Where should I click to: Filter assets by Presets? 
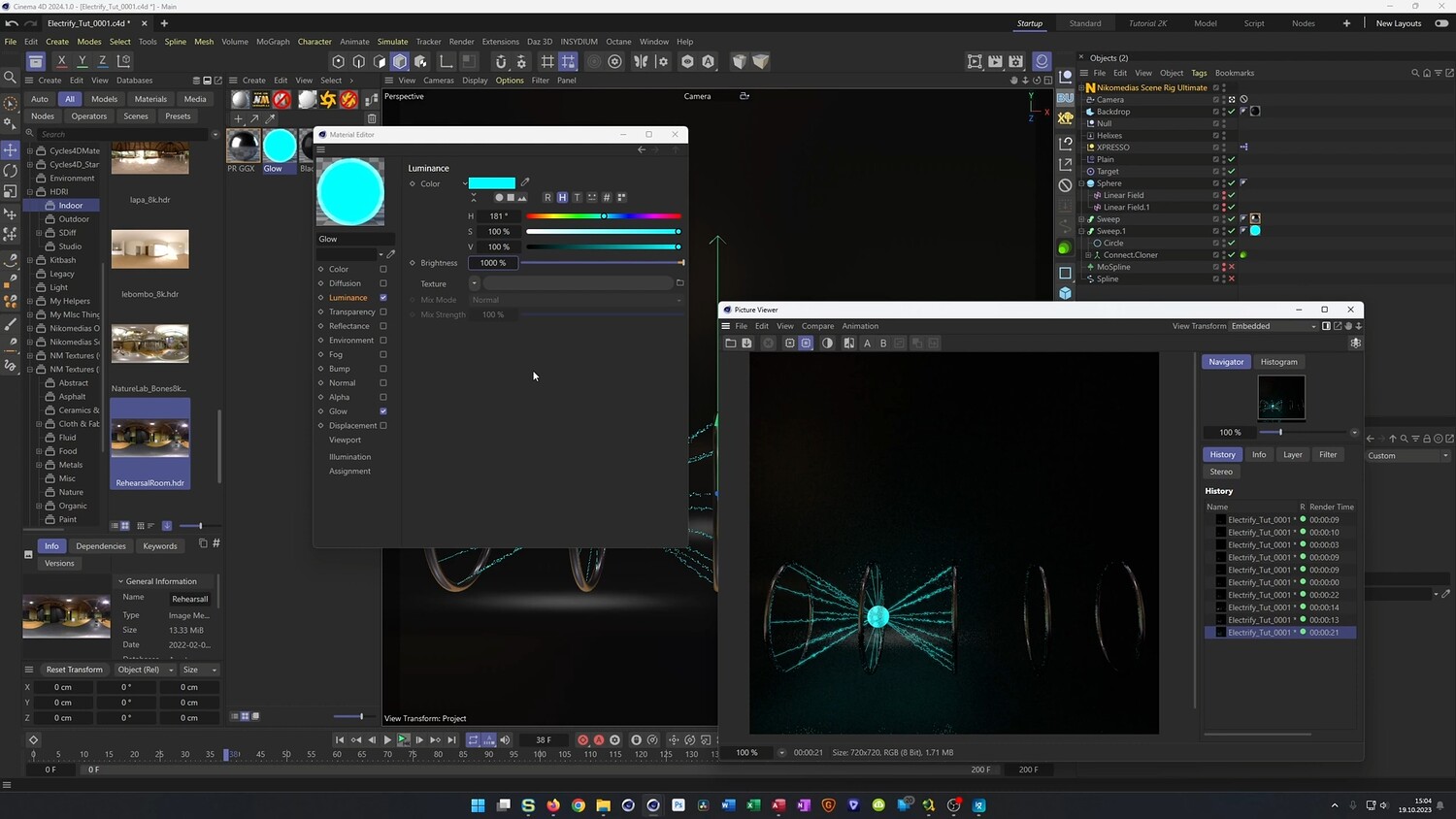[178, 116]
